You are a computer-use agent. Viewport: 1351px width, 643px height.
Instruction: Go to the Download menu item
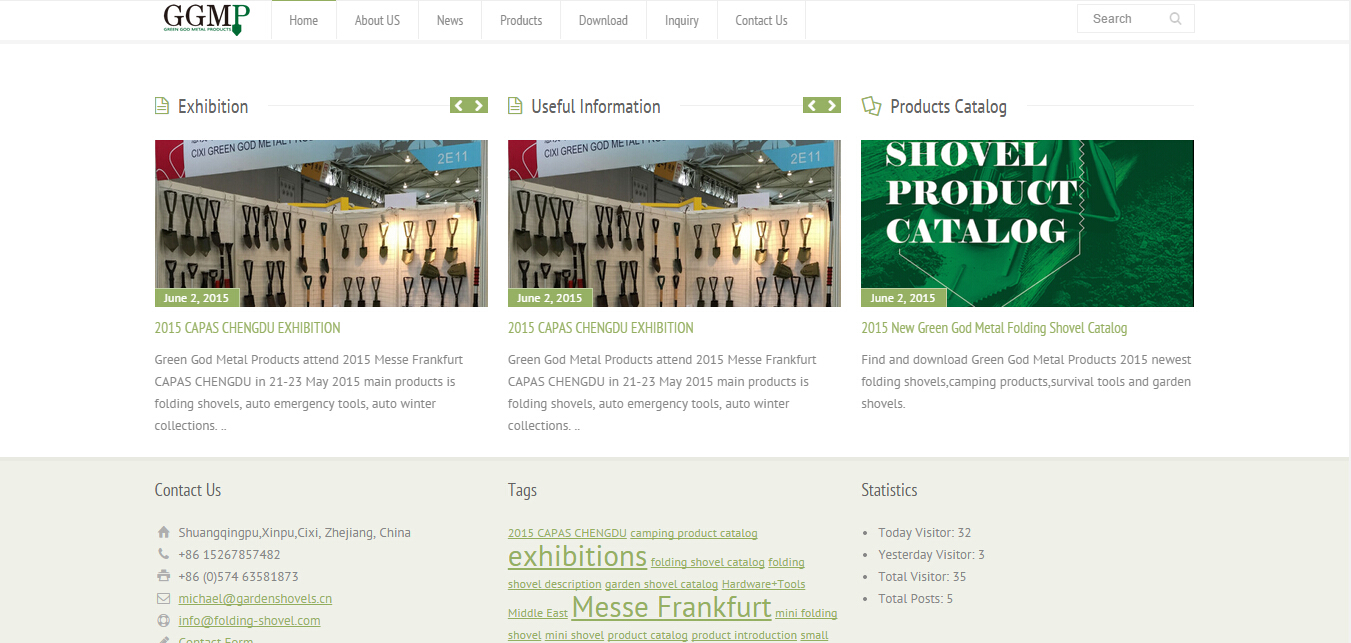(603, 20)
